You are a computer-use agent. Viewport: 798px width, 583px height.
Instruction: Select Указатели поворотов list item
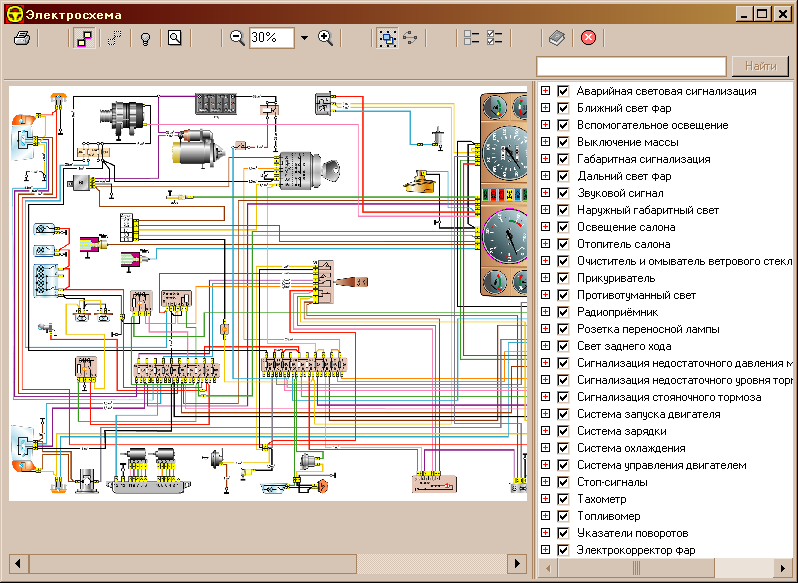632,533
